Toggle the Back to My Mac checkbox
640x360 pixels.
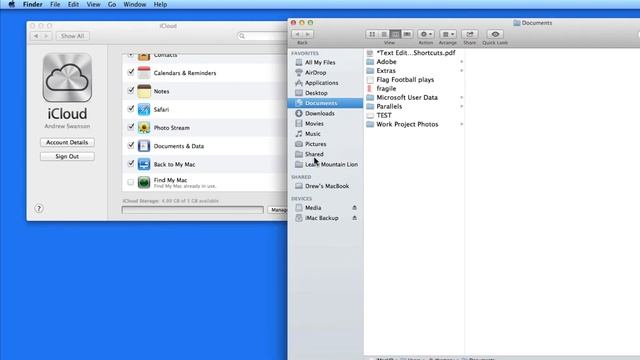click(x=131, y=164)
